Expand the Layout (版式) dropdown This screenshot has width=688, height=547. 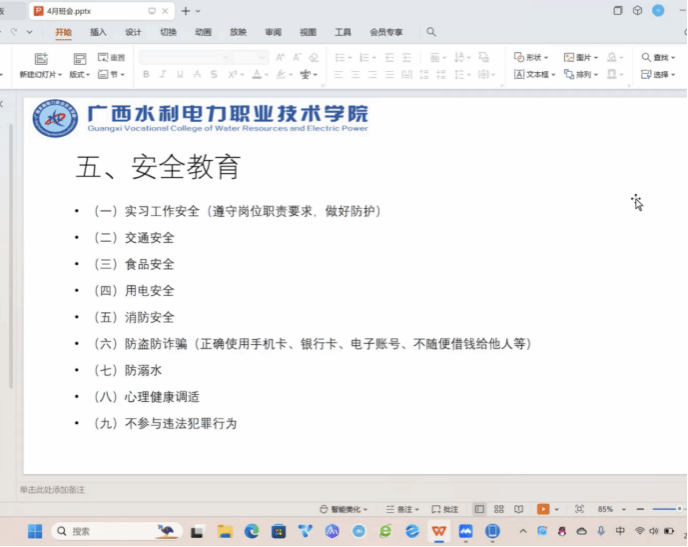pyautogui.click(x=79, y=75)
